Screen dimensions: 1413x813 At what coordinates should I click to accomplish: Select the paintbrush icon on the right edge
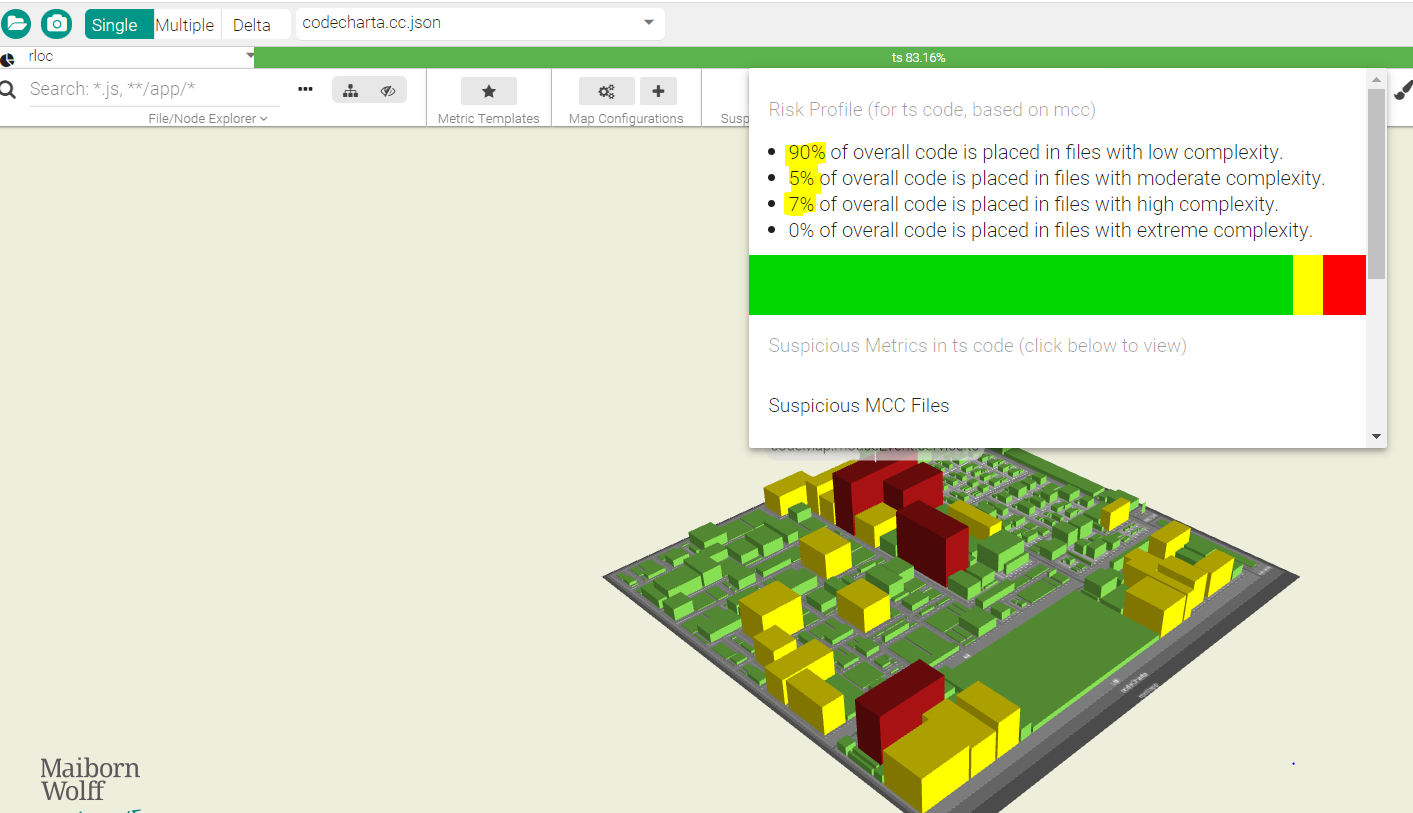[x=1403, y=89]
